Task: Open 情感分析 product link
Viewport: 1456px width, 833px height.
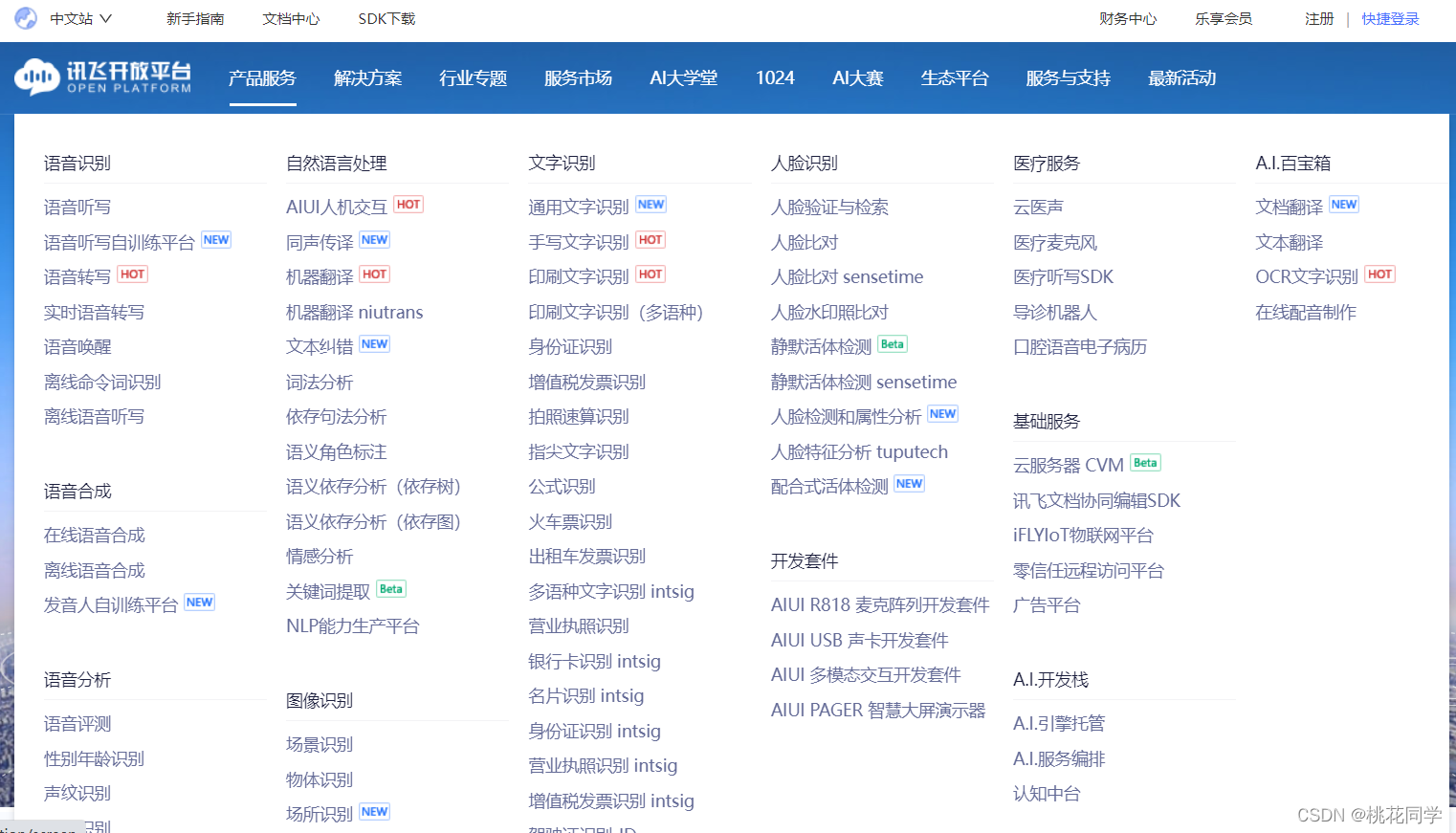Action: [320, 557]
